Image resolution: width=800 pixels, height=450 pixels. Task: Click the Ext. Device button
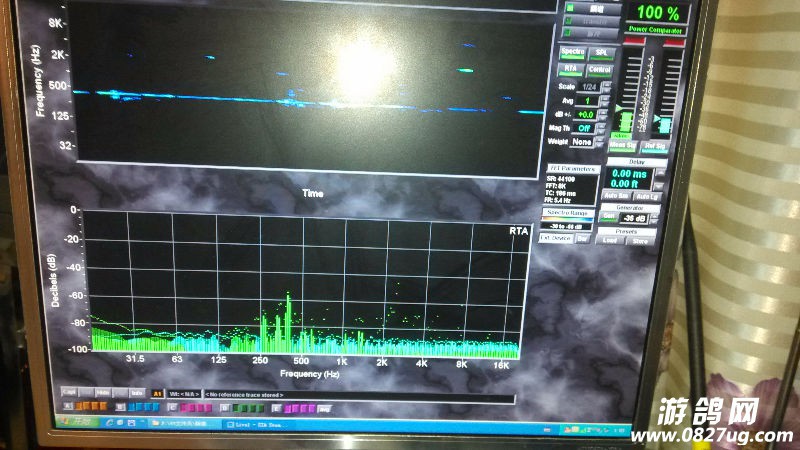tap(556, 238)
